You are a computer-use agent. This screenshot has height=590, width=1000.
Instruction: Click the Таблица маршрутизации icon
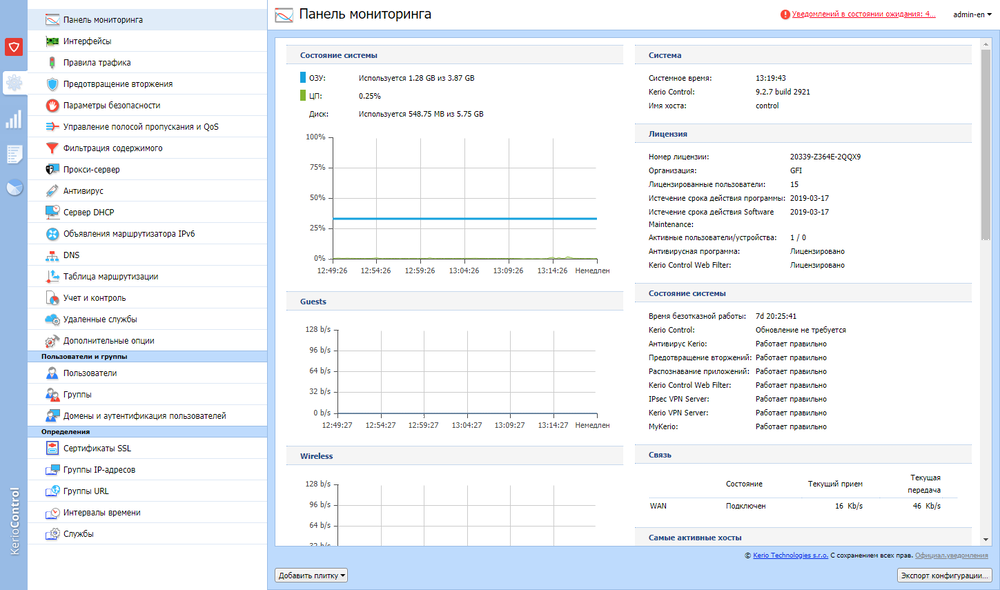coord(52,277)
